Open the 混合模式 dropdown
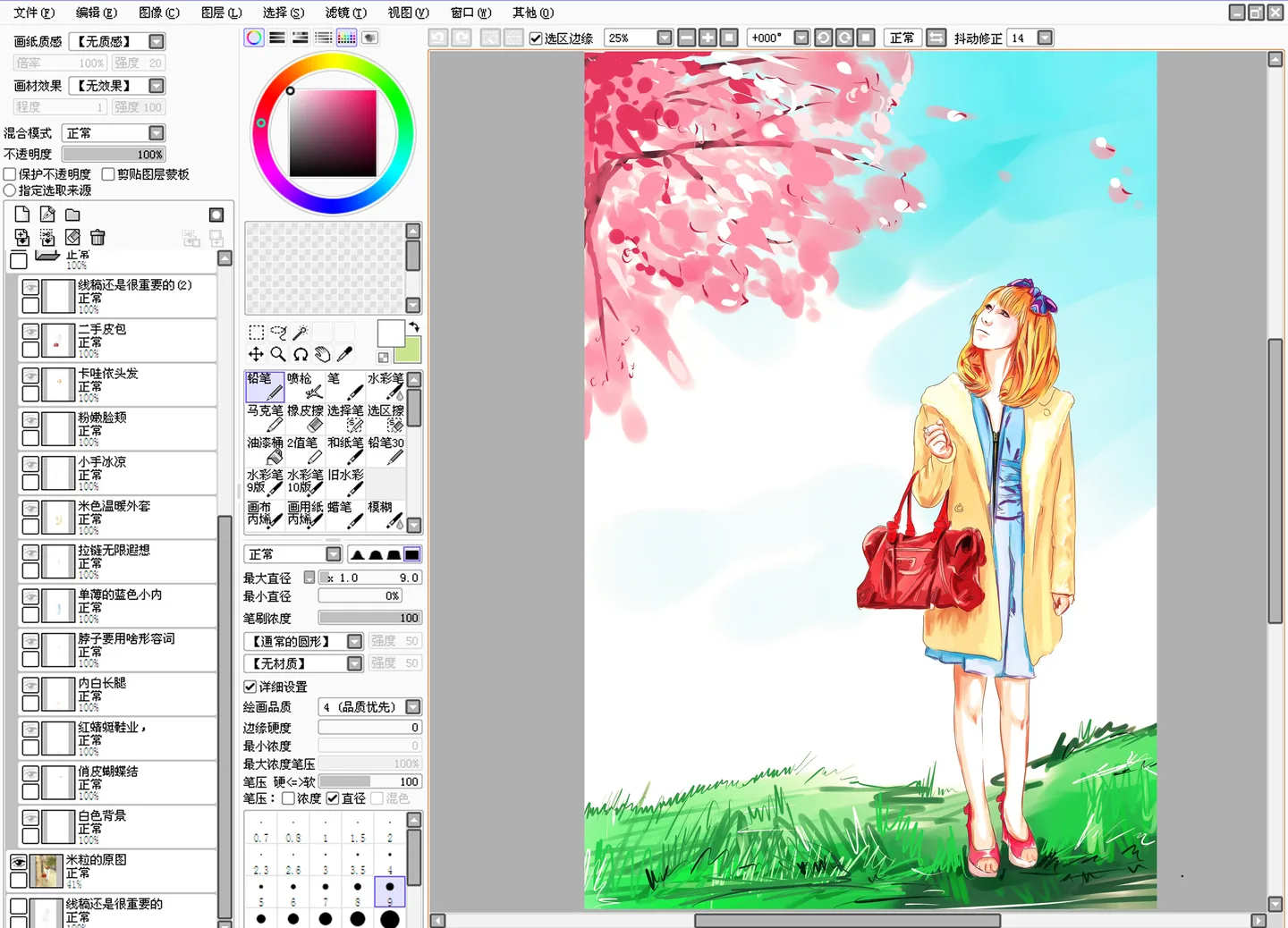Screen dimensions: 1288x928 157,133
